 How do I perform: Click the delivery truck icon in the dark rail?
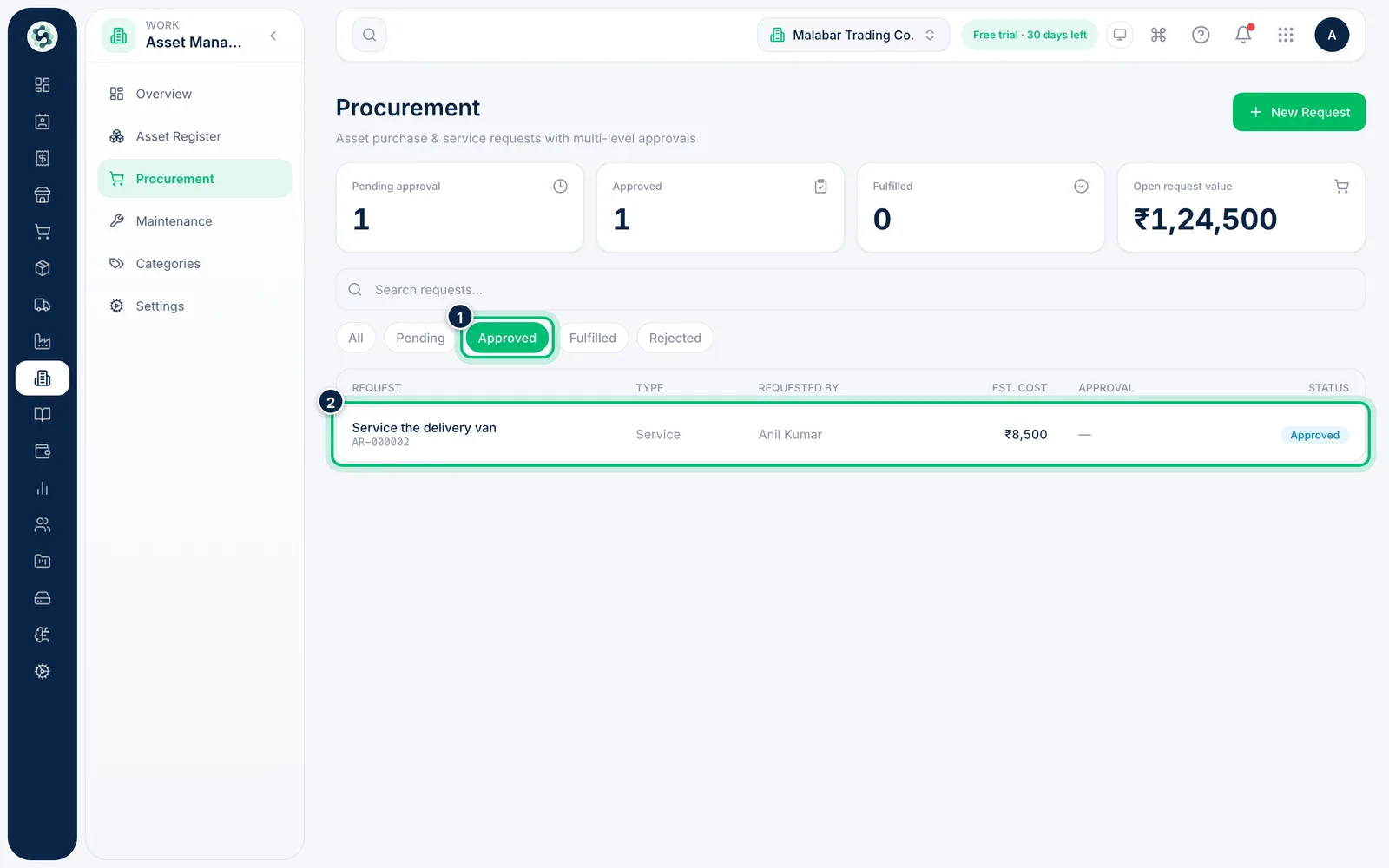click(x=42, y=305)
